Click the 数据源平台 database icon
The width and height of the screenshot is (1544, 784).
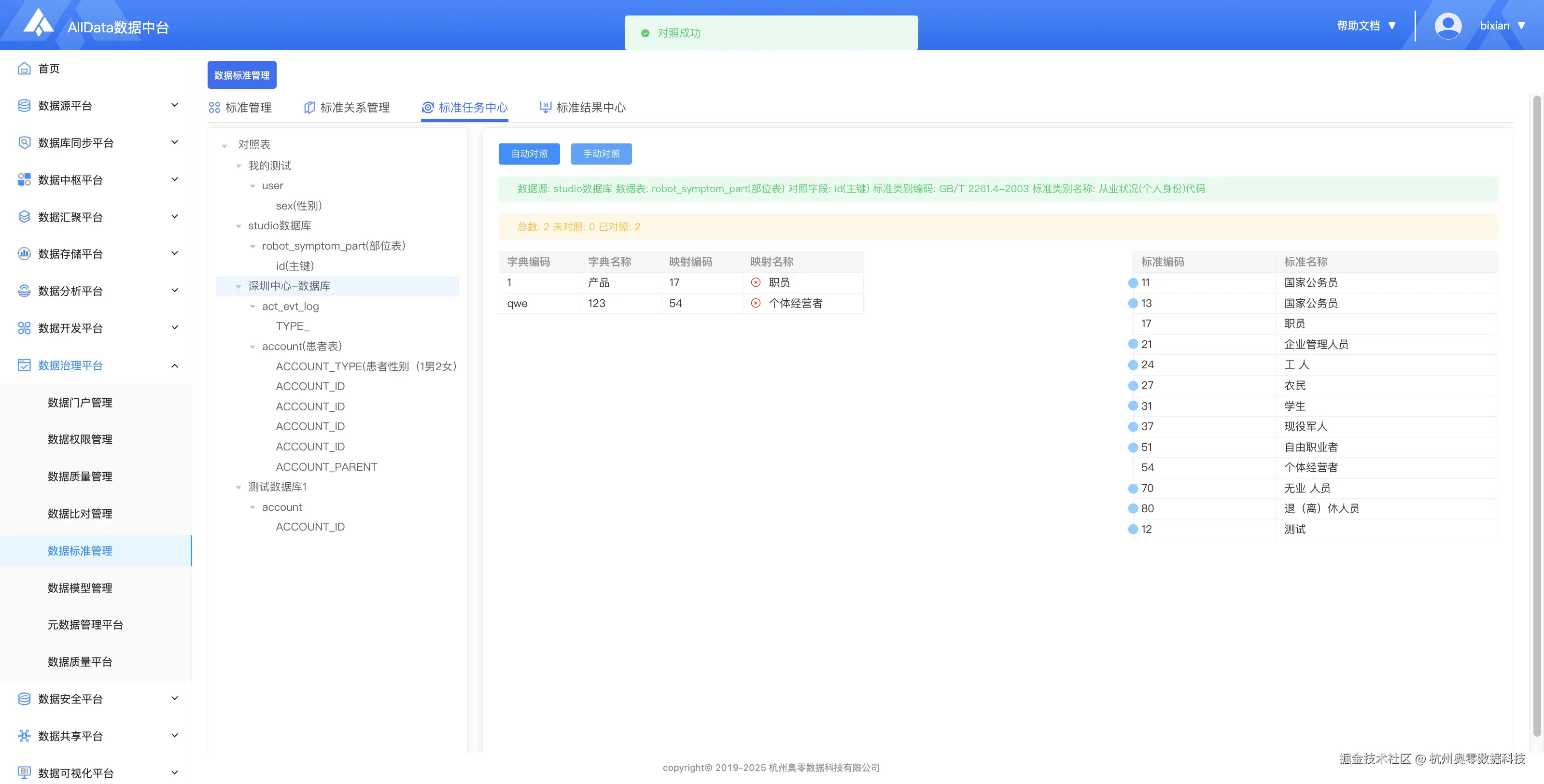(24, 106)
